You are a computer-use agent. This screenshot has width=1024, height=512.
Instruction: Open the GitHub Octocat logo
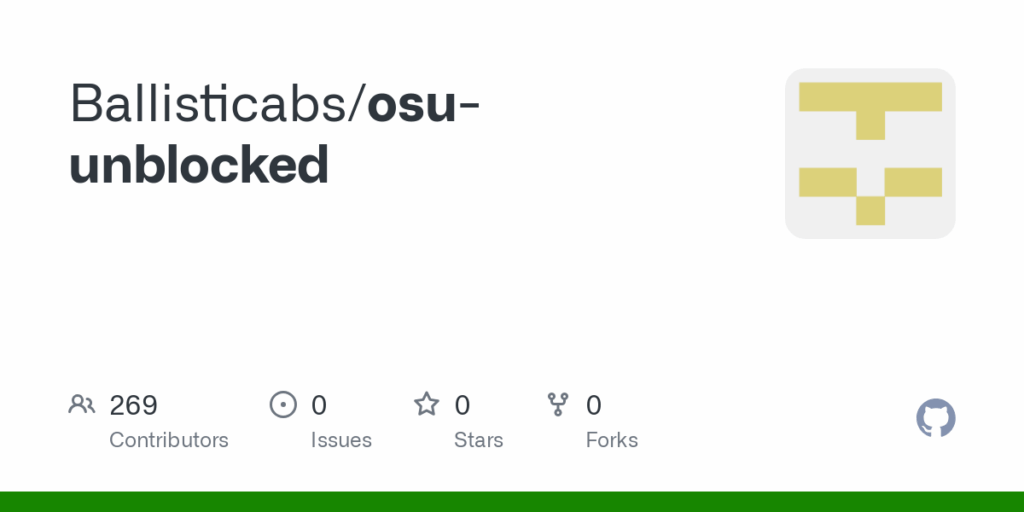[x=936, y=418]
